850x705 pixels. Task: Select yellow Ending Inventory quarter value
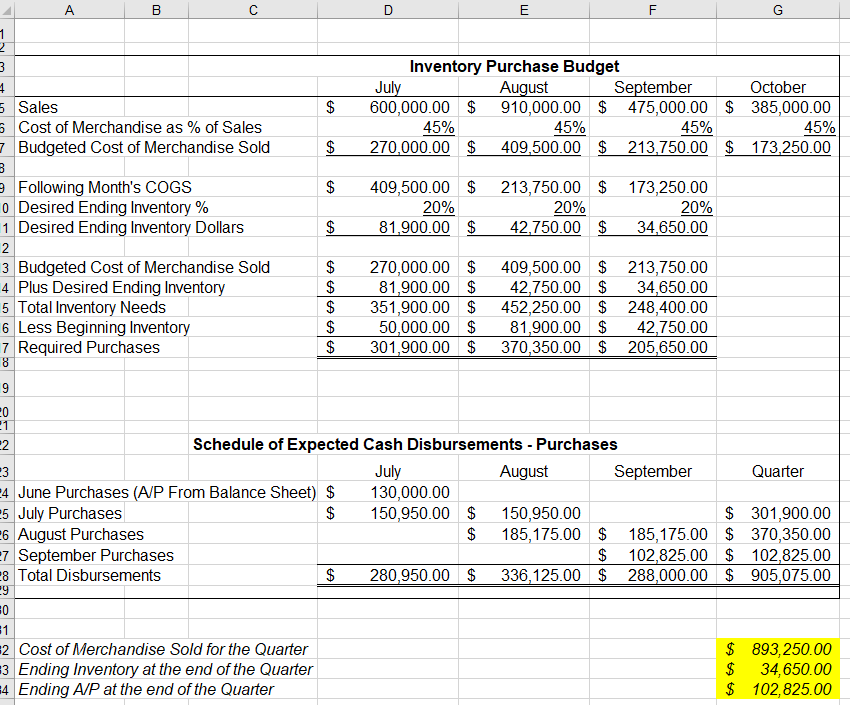[778, 668]
